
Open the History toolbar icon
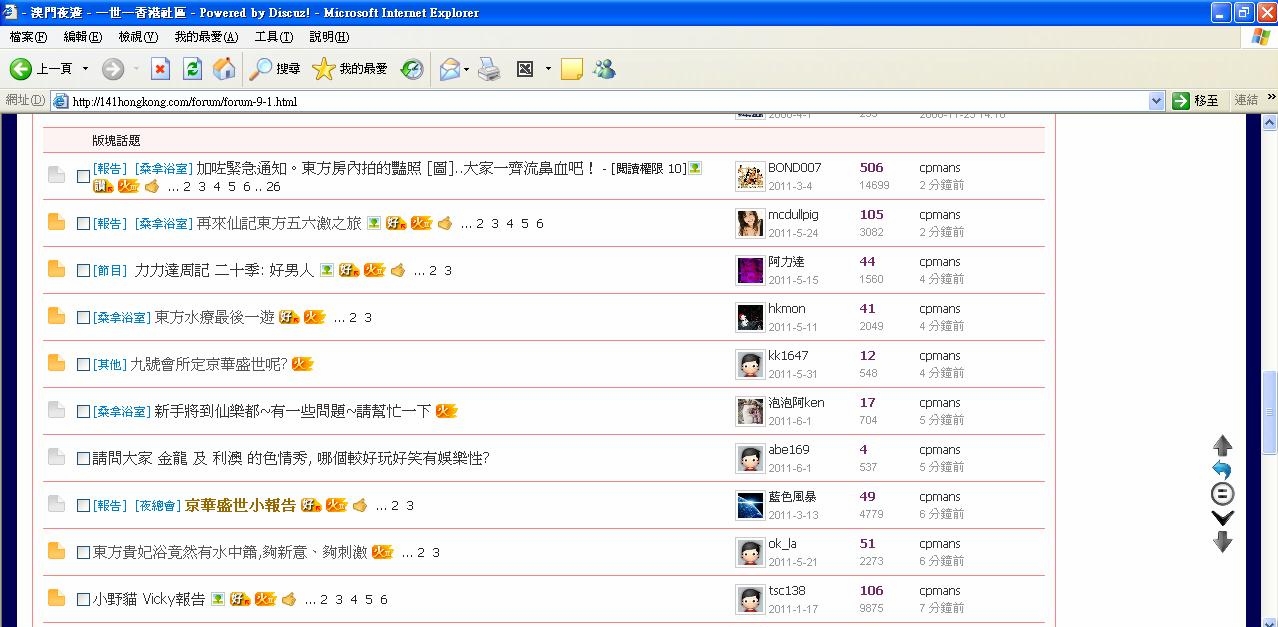coord(412,69)
